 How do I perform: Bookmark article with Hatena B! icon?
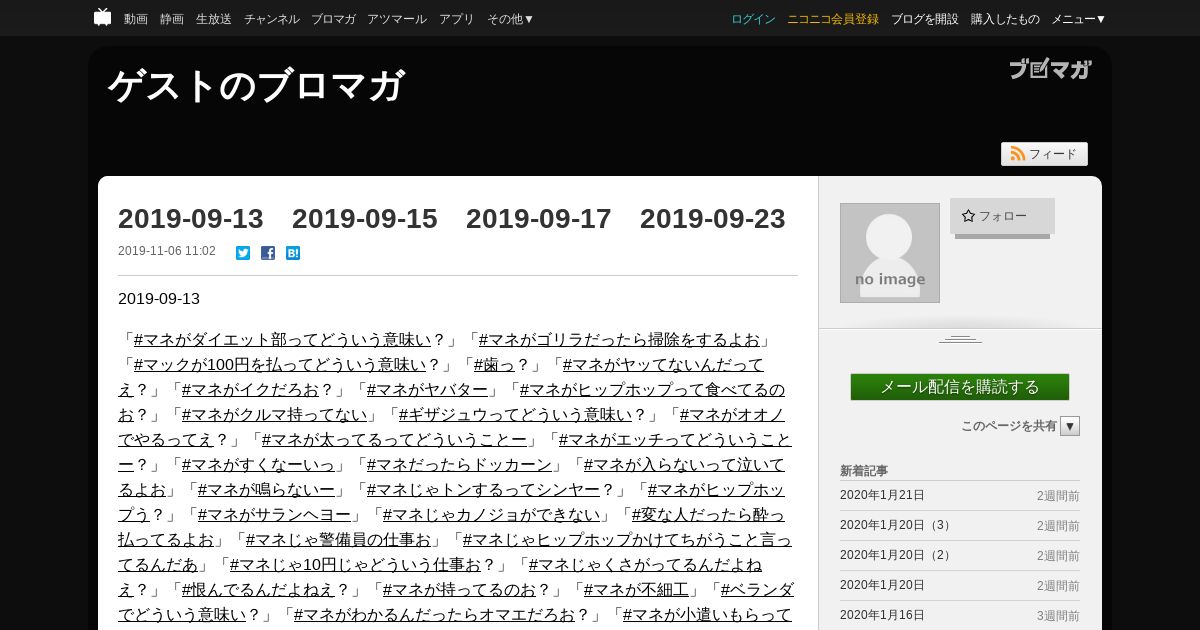(293, 253)
